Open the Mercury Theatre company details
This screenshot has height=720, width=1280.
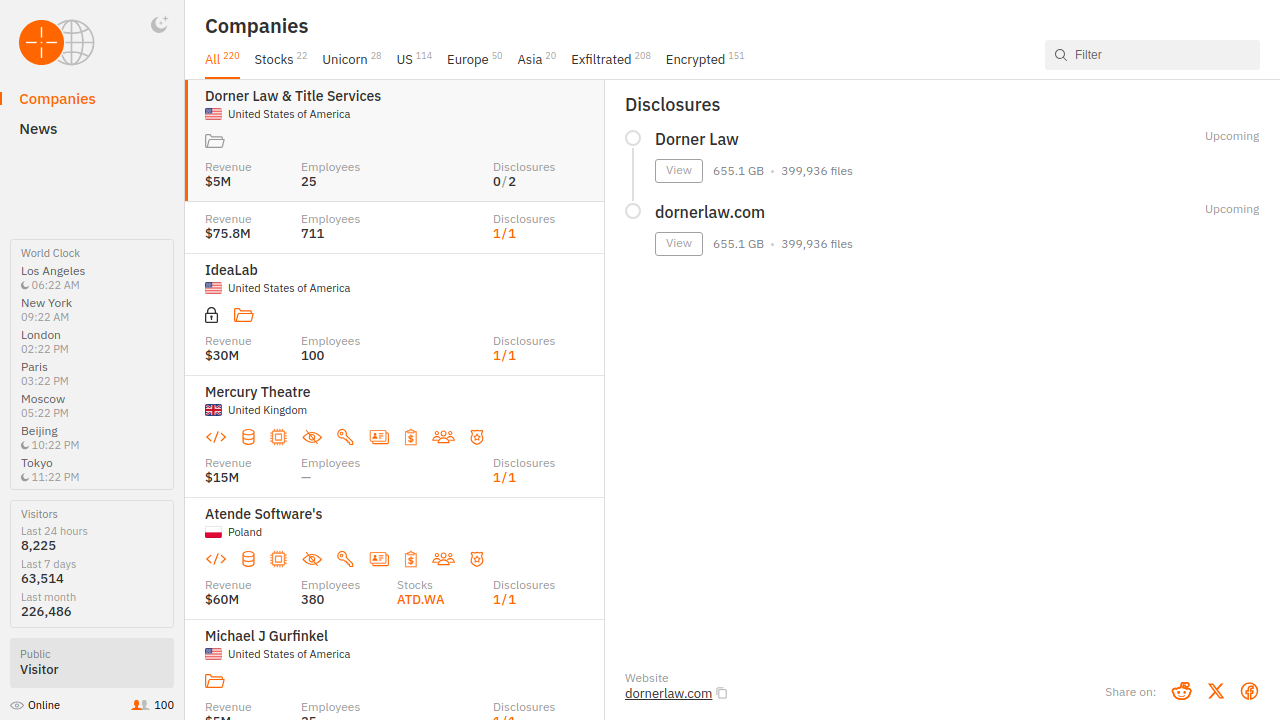(258, 392)
